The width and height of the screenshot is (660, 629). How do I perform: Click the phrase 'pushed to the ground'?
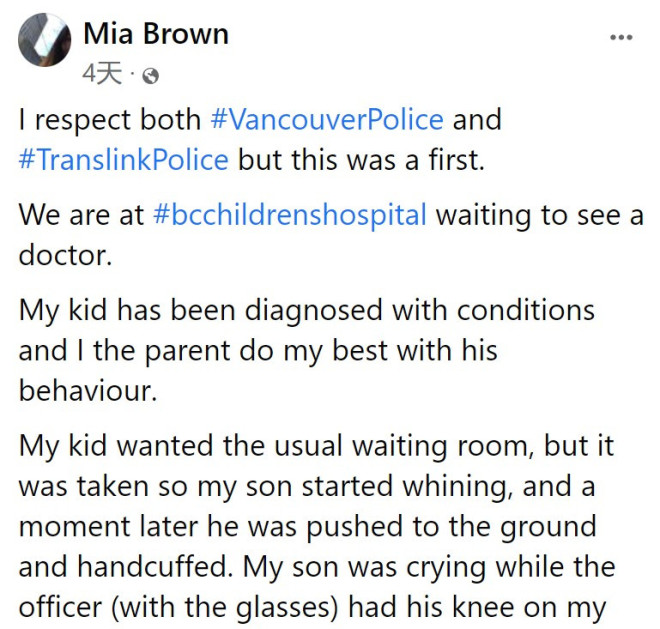click(x=451, y=527)
